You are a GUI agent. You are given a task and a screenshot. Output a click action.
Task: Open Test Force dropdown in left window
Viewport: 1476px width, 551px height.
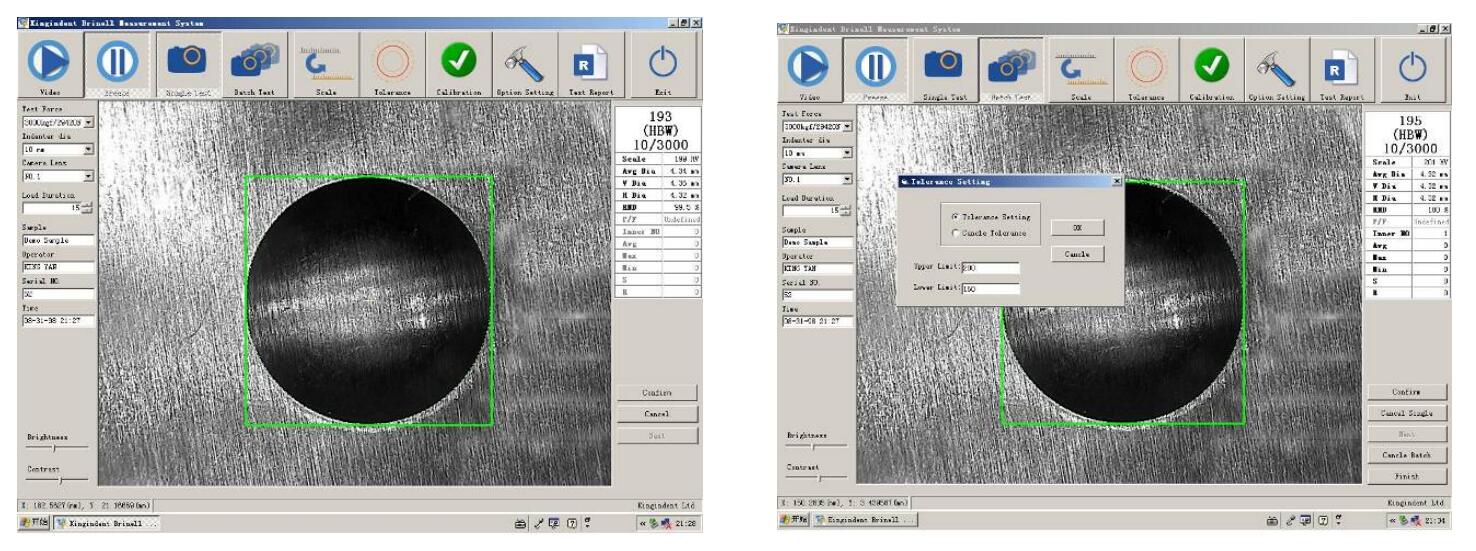tap(89, 122)
